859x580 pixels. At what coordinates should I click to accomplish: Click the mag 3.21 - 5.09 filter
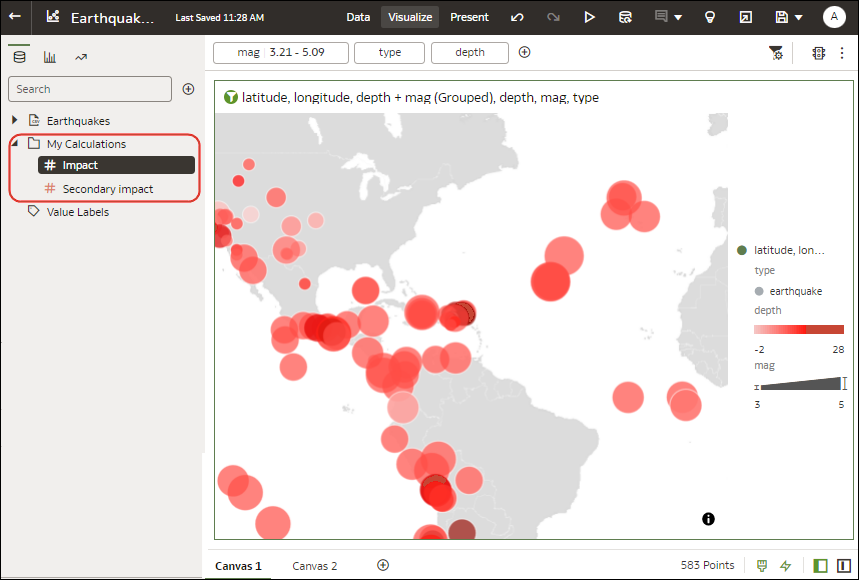pos(280,52)
